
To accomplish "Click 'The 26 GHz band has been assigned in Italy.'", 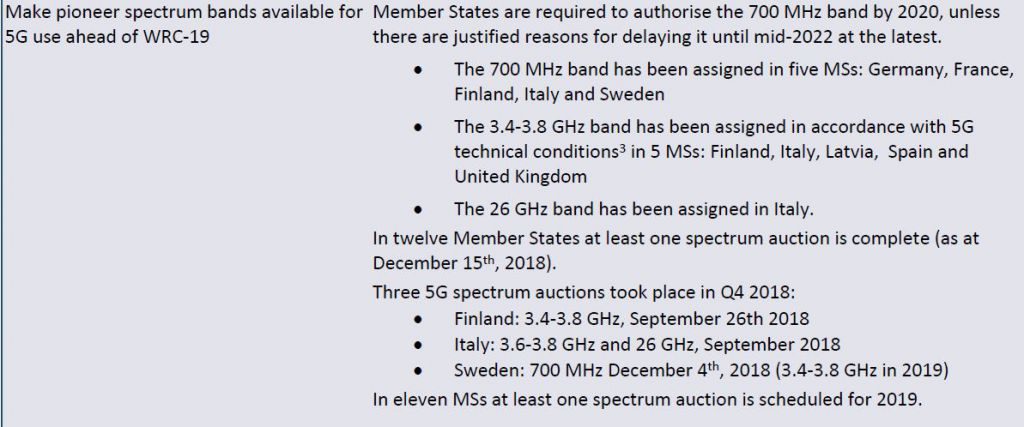I will [x=634, y=210].
